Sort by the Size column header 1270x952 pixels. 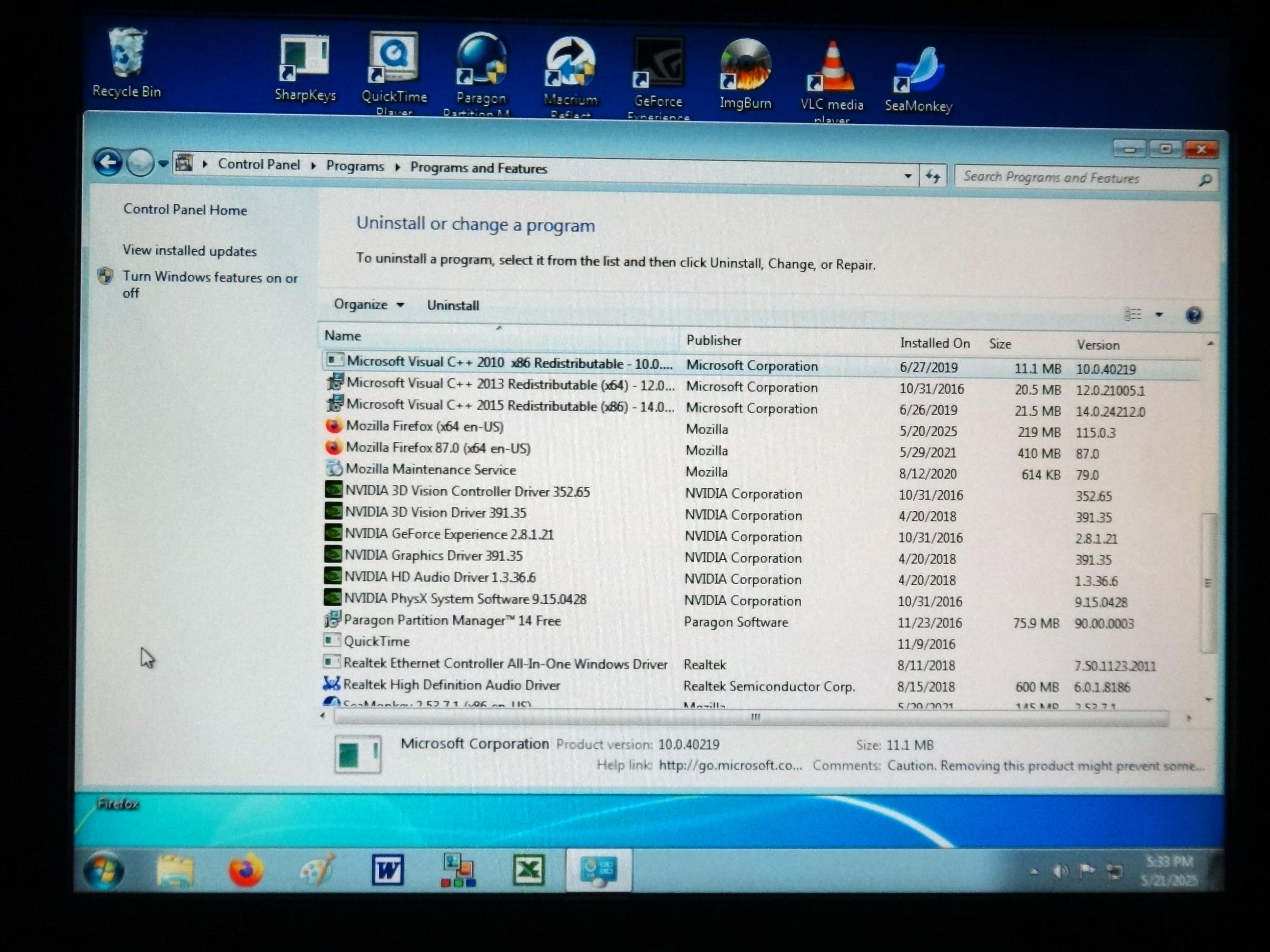[x=1026, y=344]
